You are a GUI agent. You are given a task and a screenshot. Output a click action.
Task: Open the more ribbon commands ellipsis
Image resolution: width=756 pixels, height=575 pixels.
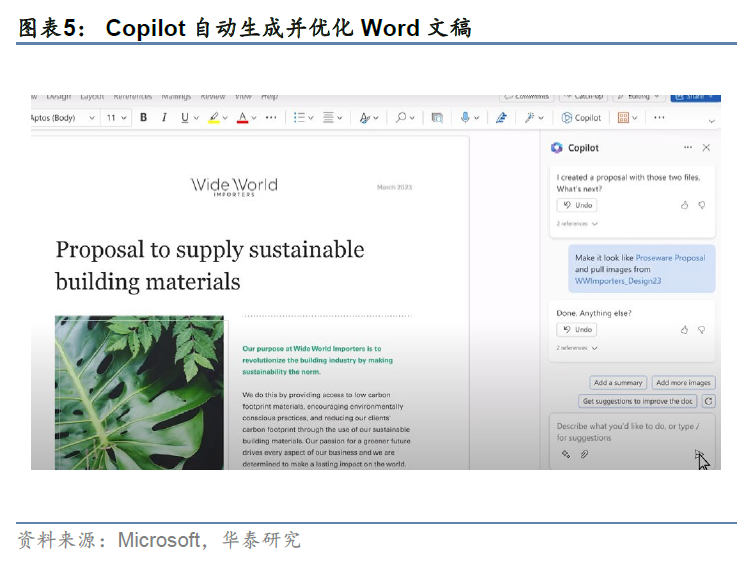coord(659,117)
